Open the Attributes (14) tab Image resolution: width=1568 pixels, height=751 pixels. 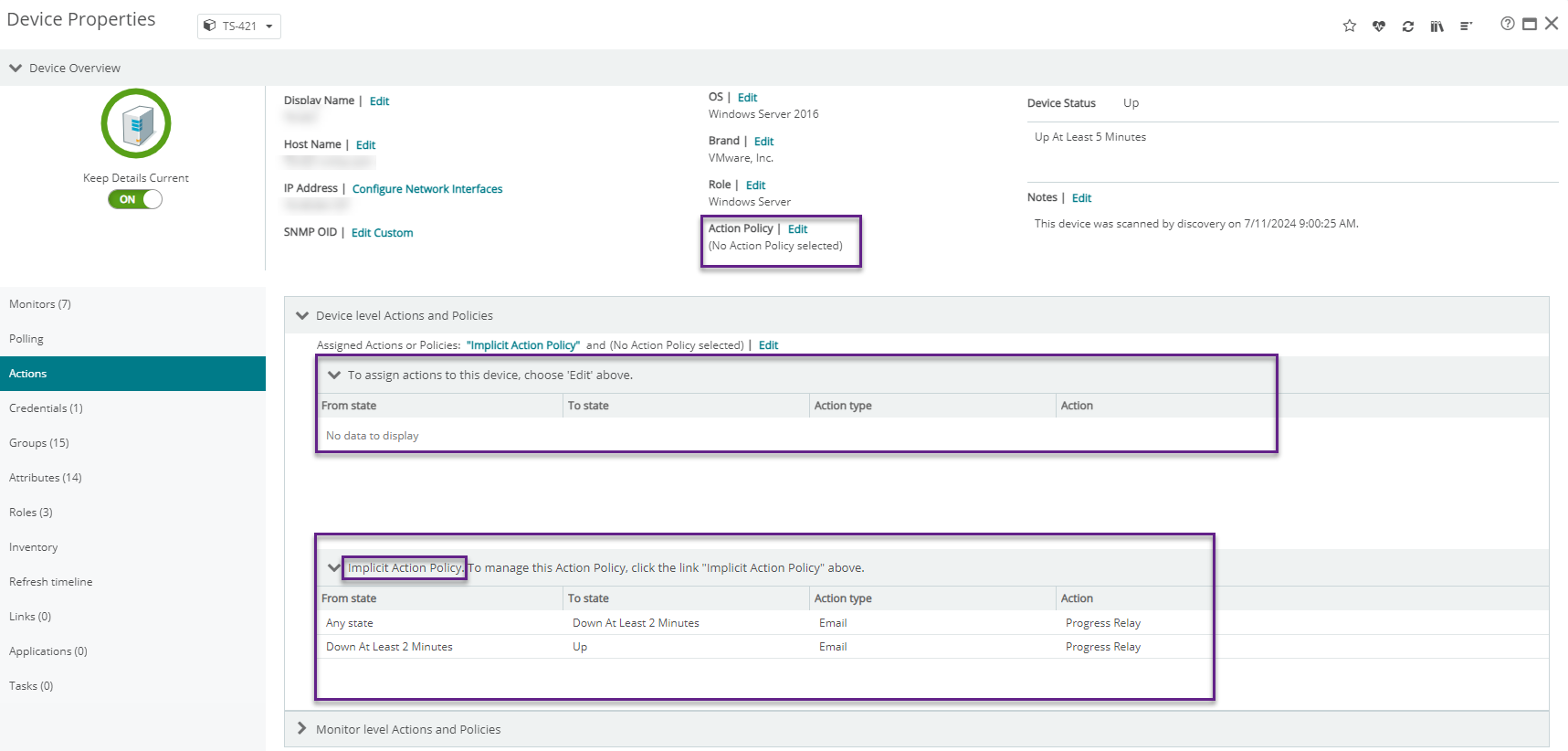tap(132, 478)
